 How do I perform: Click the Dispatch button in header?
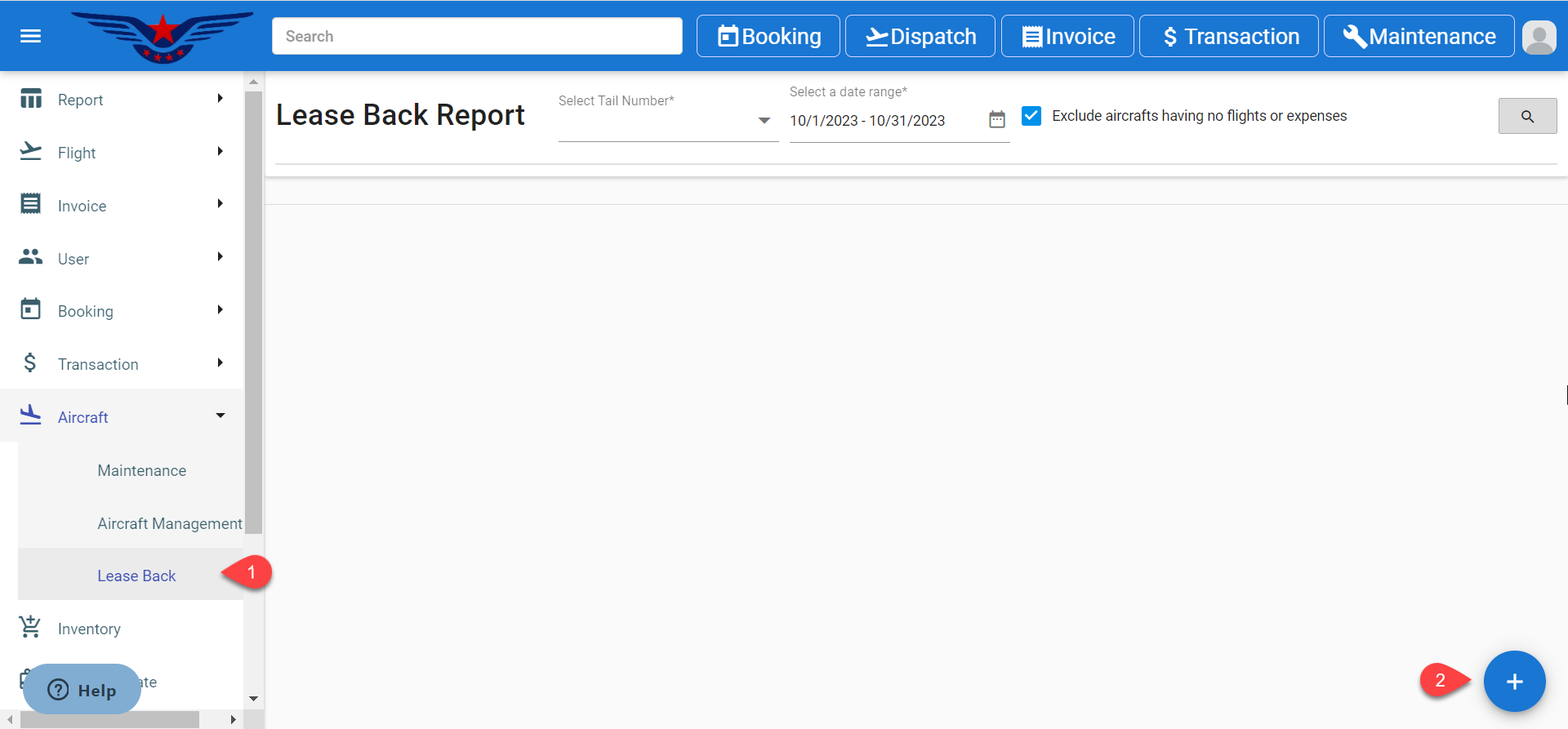click(920, 37)
